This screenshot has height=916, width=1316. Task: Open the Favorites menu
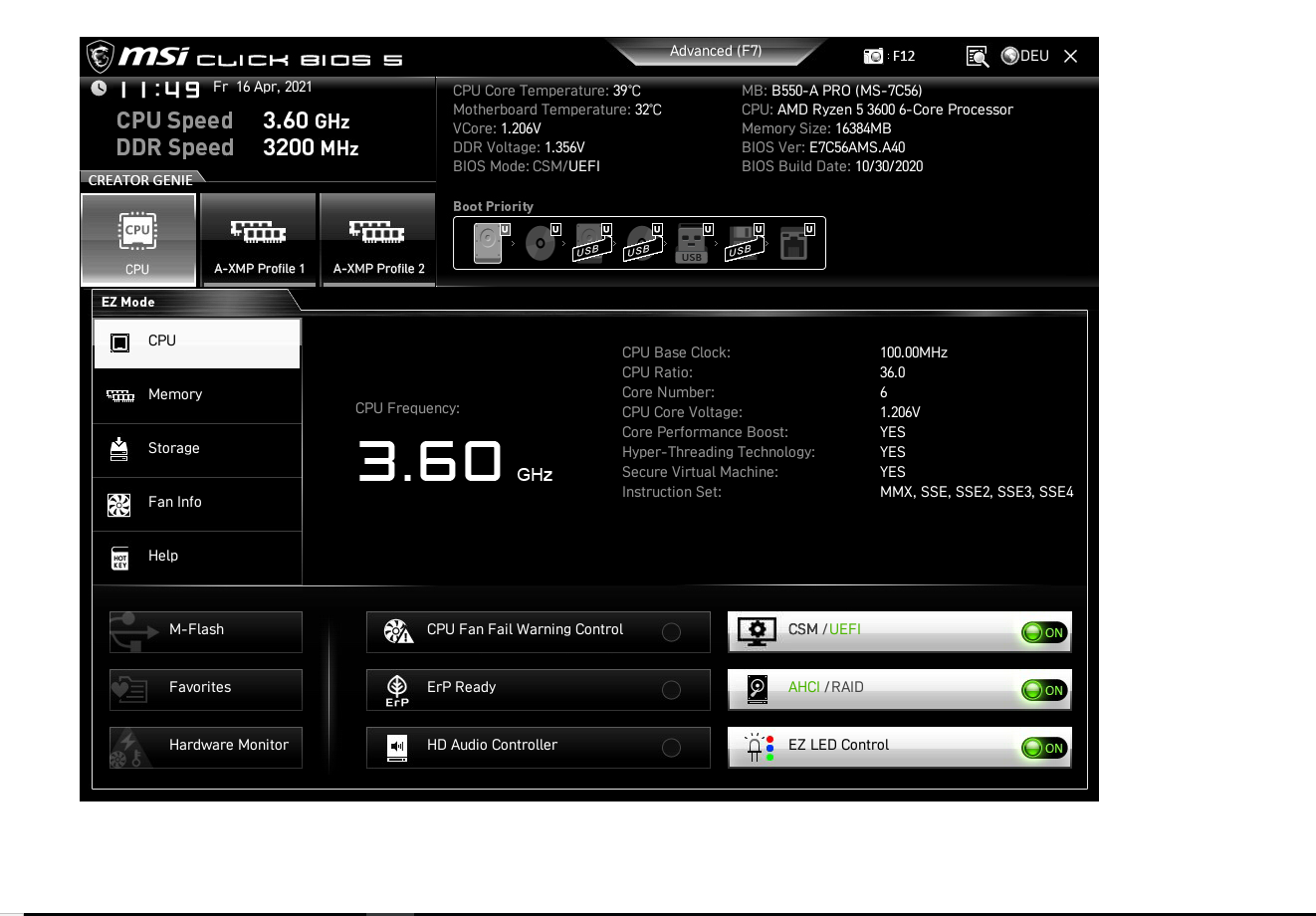tap(206, 690)
